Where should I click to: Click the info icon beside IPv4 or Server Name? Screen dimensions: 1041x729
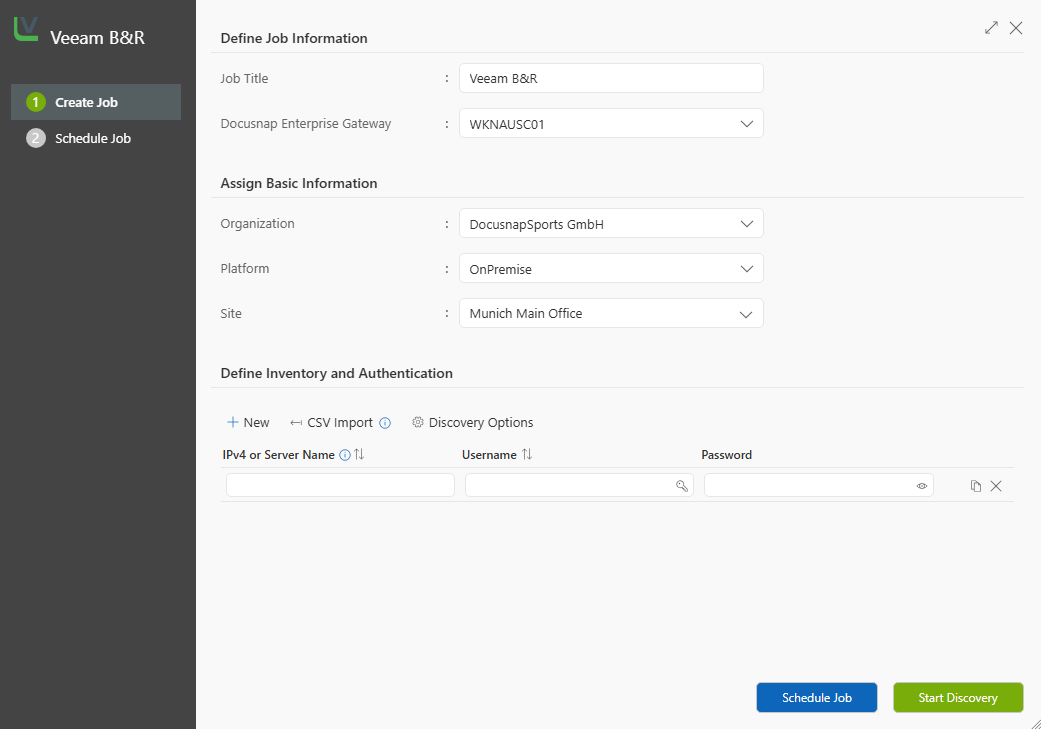[x=345, y=455]
